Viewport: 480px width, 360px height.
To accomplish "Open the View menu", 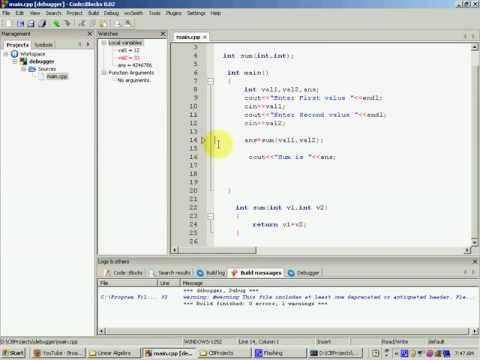I will (x=35, y=13).
